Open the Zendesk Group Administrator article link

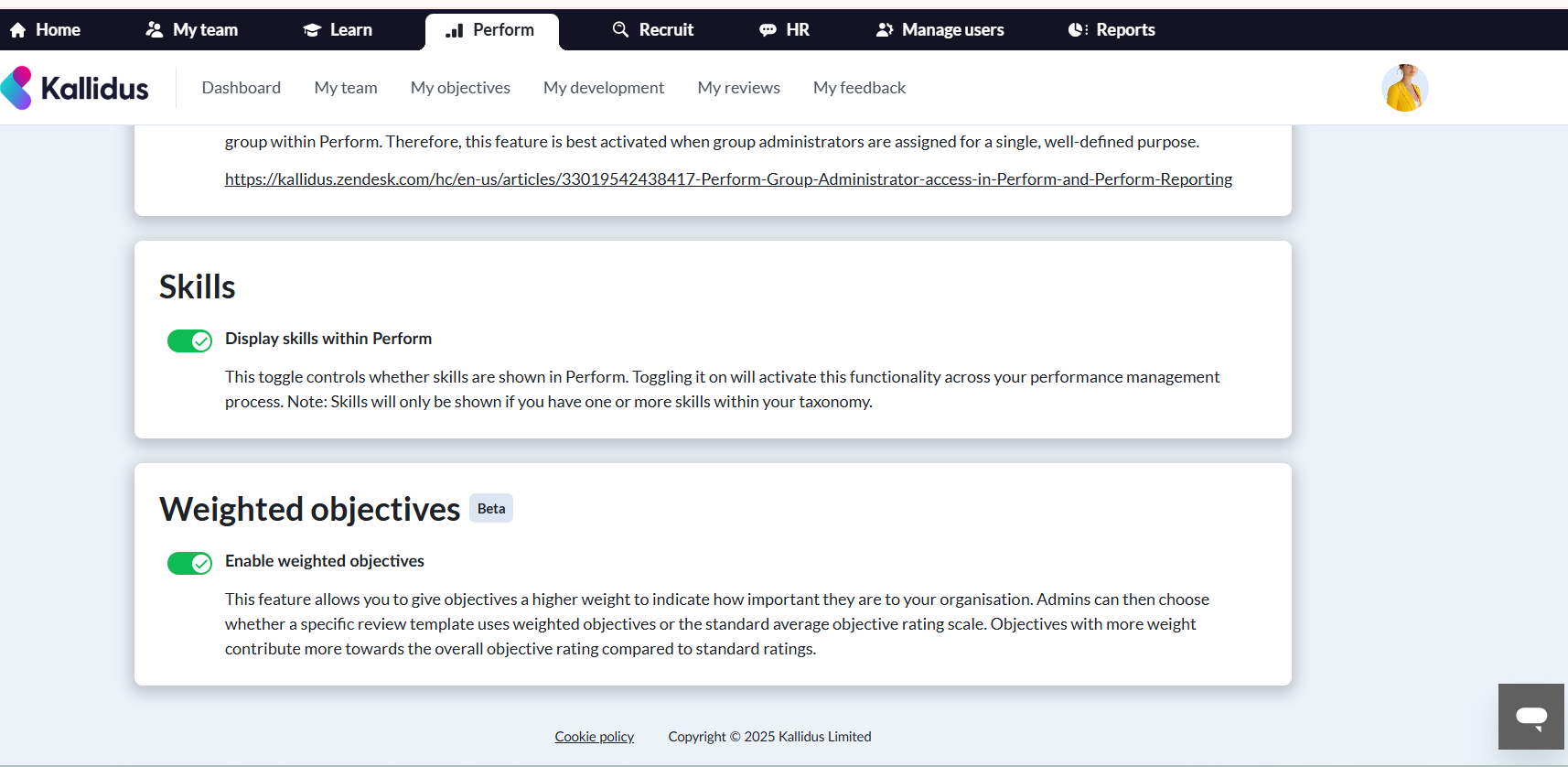coord(728,179)
